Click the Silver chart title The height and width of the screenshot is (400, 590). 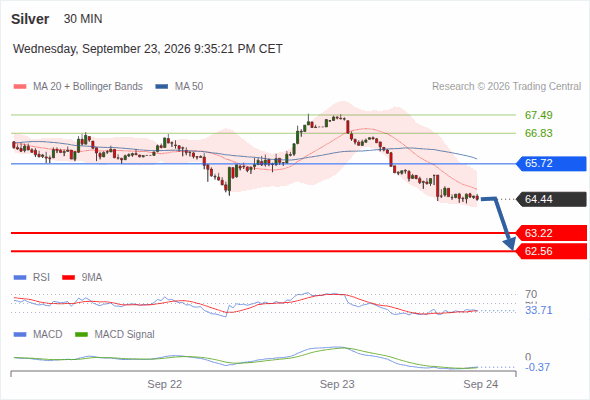(30, 19)
